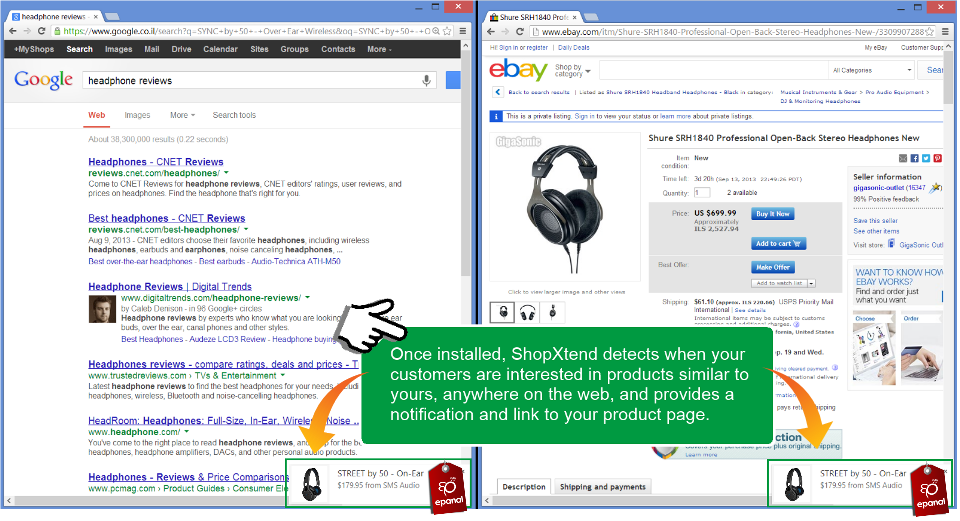
Task: Select the first headphone thumbnail under product image
Action: click(x=503, y=312)
